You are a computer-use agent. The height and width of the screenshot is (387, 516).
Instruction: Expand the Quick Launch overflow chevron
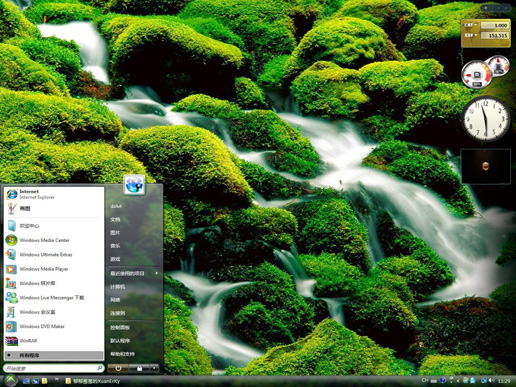pyautogui.click(x=57, y=379)
